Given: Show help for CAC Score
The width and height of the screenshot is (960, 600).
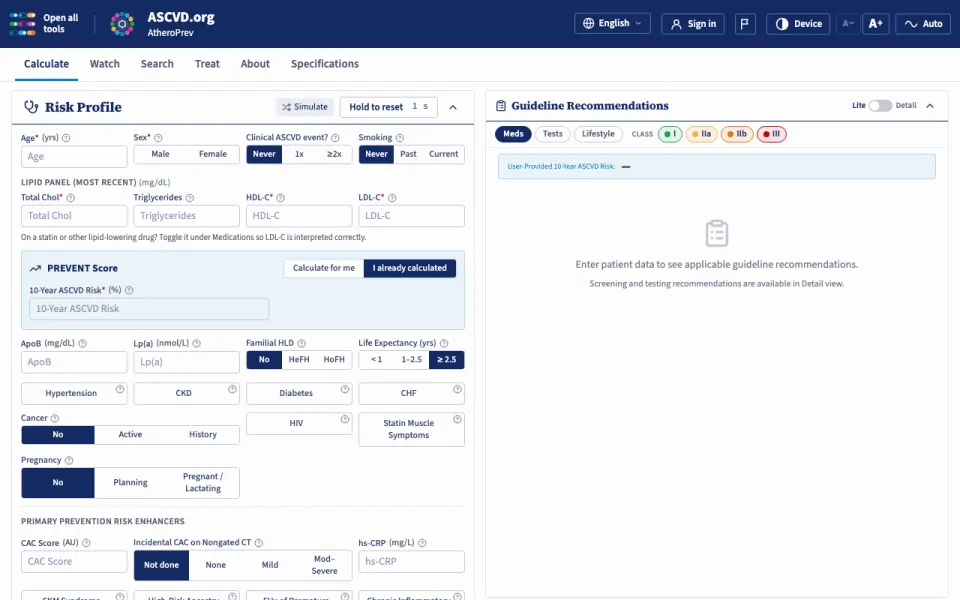Looking at the screenshot, I should (86, 543).
